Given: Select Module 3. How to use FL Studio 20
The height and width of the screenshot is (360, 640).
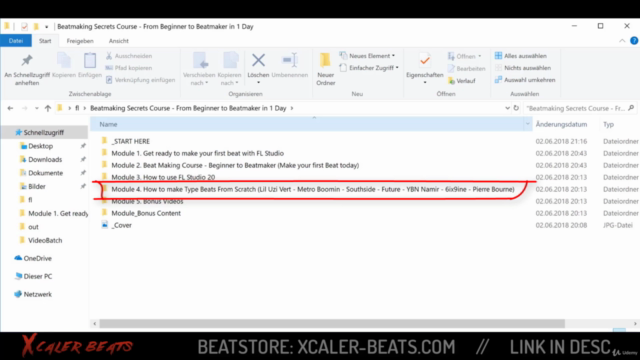Looking at the screenshot, I should coord(163,177).
